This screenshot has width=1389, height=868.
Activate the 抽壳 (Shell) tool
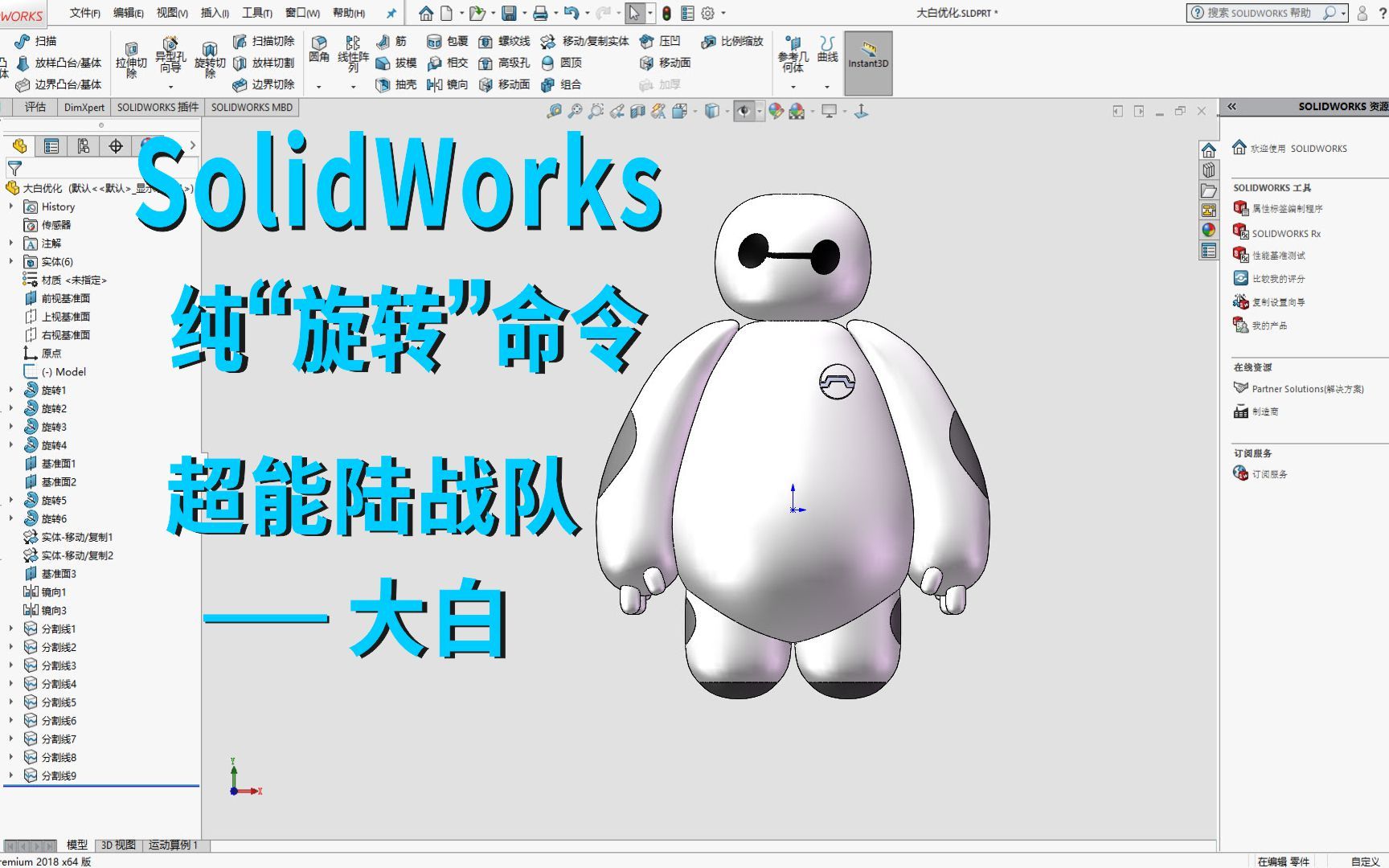(x=394, y=84)
